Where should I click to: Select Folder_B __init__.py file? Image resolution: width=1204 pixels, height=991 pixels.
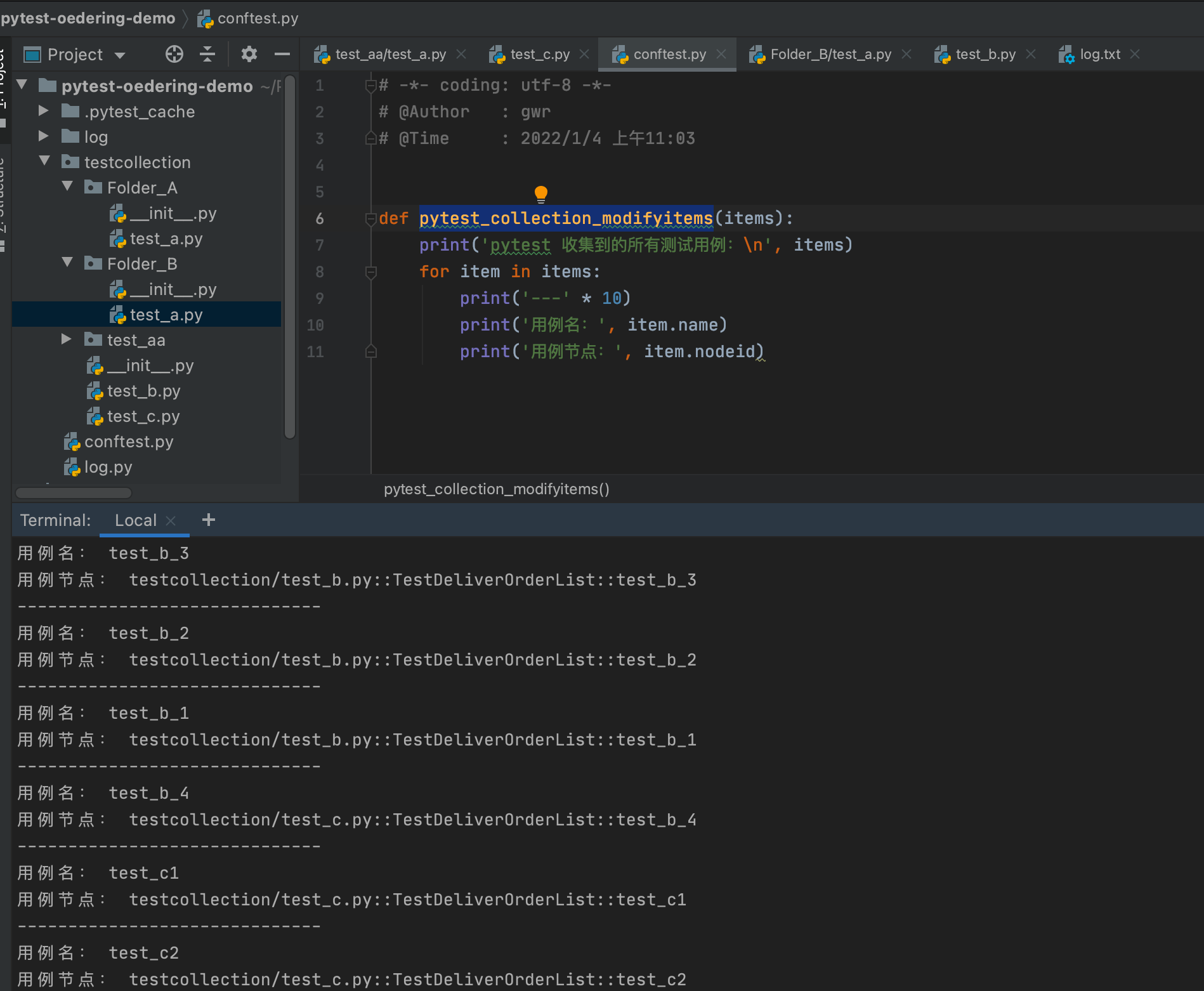click(173, 289)
